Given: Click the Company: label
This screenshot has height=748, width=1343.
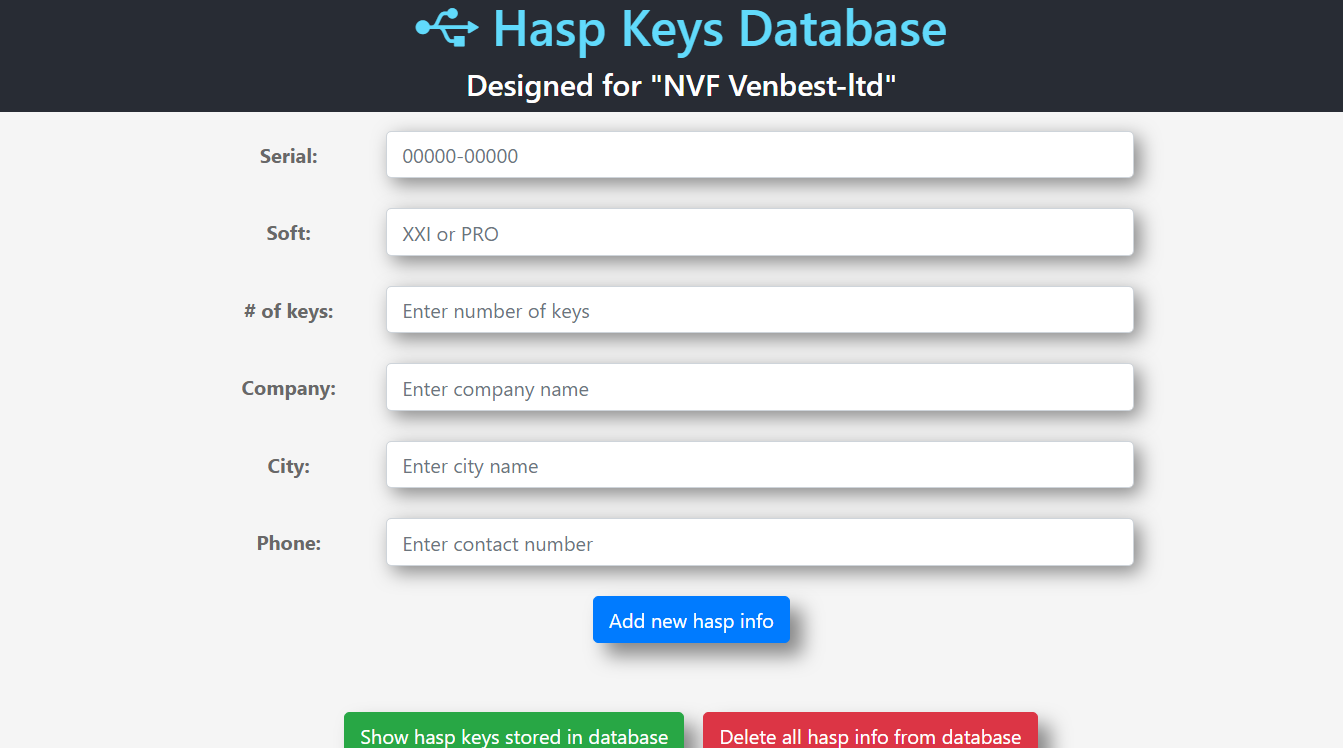Looking at the screenshot, I should pyautogui.click(x=289, y=388).
